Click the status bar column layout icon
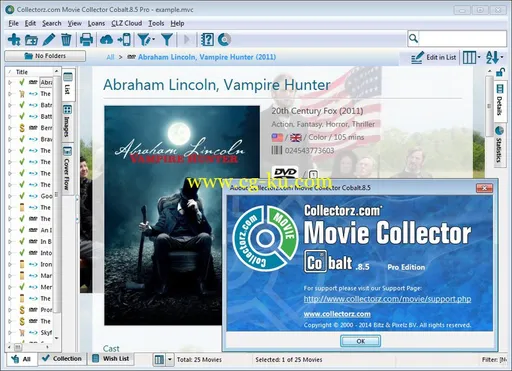The image size is (512, 371). [x=159, y=360]
